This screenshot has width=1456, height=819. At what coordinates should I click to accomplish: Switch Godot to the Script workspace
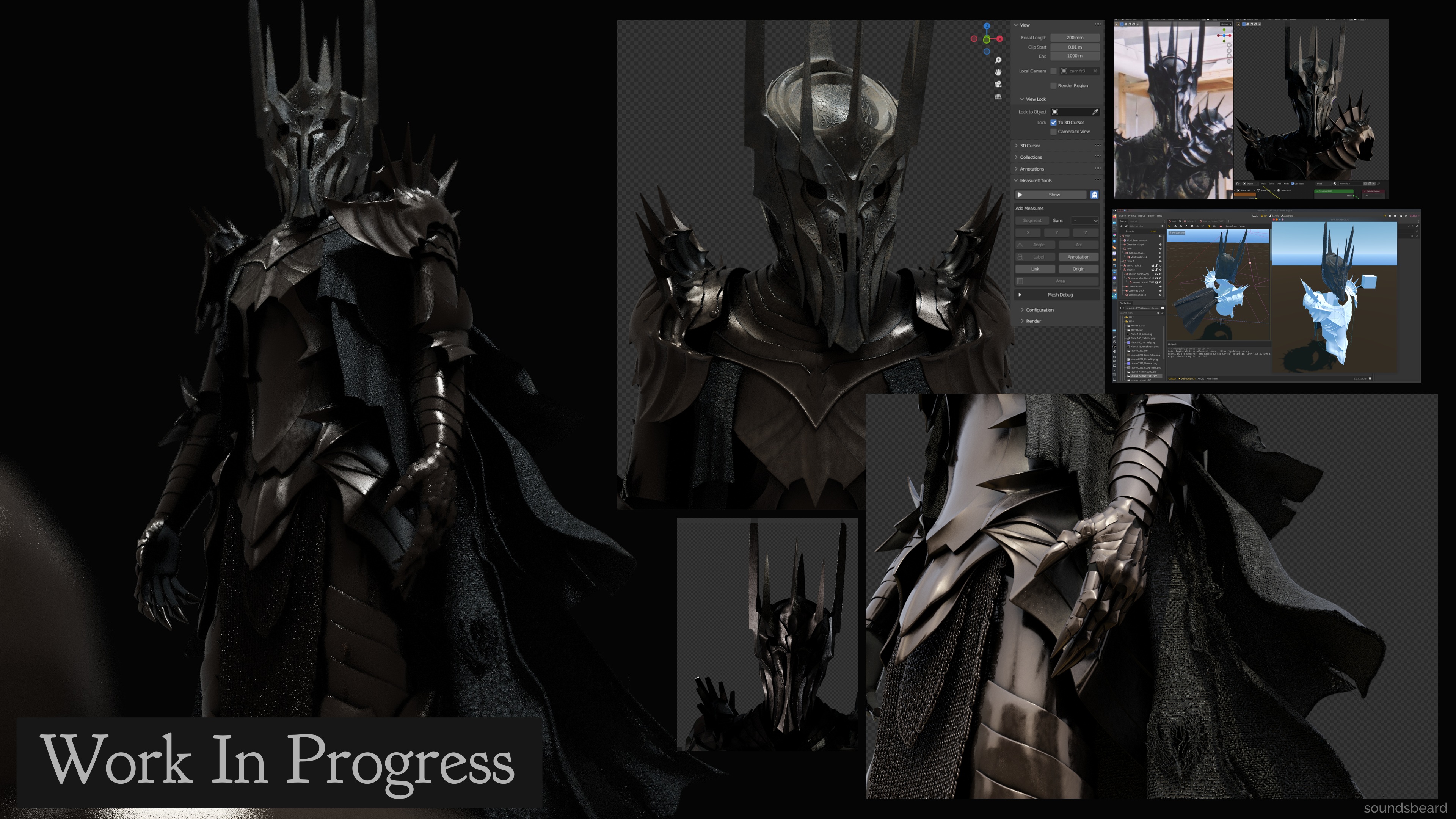[x=1274, y=216]
